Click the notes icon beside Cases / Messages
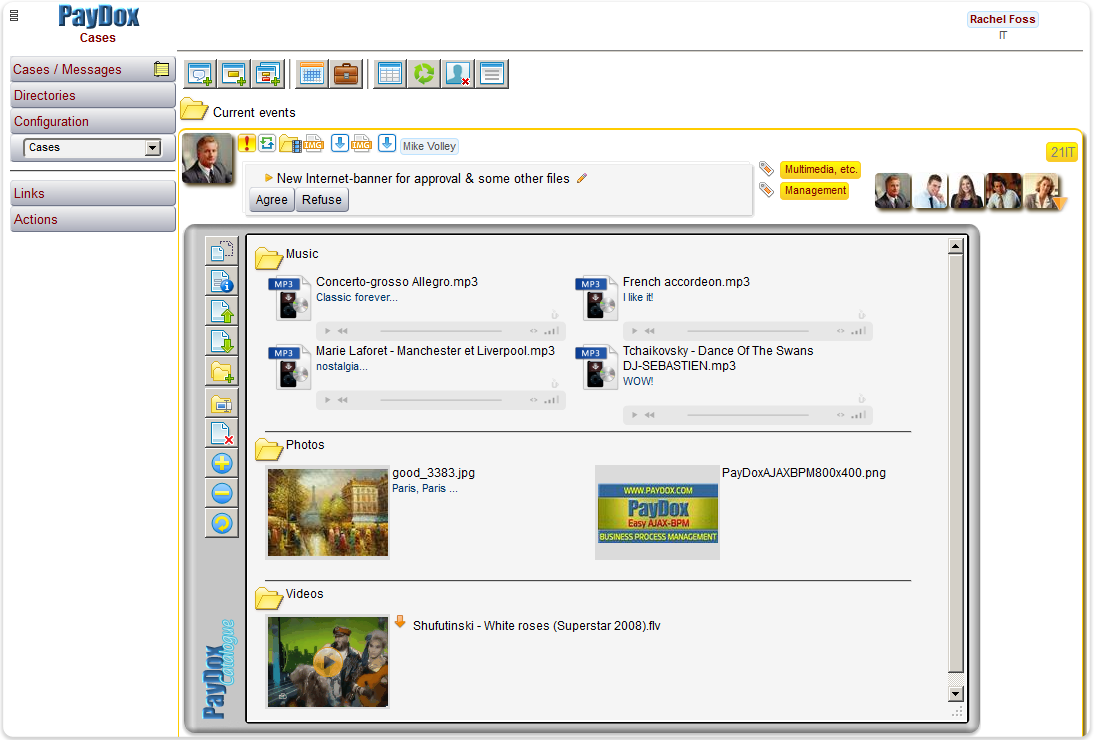The image size is (1094, 740). (x=161, y=69)
